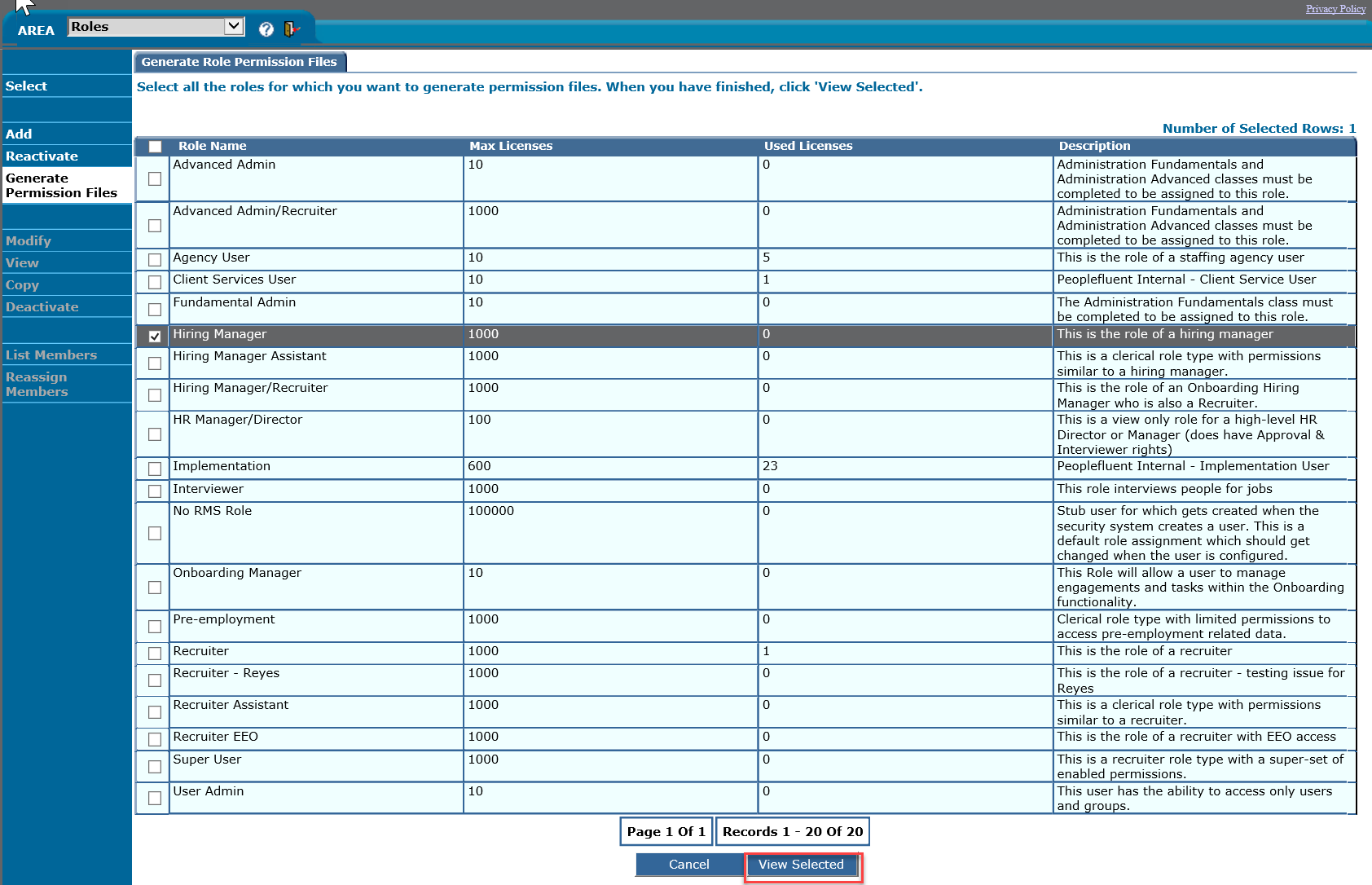The height and width of the screenshot is (885, 1372).
Task: Click the logout door icon
Action: coord(291,29)
